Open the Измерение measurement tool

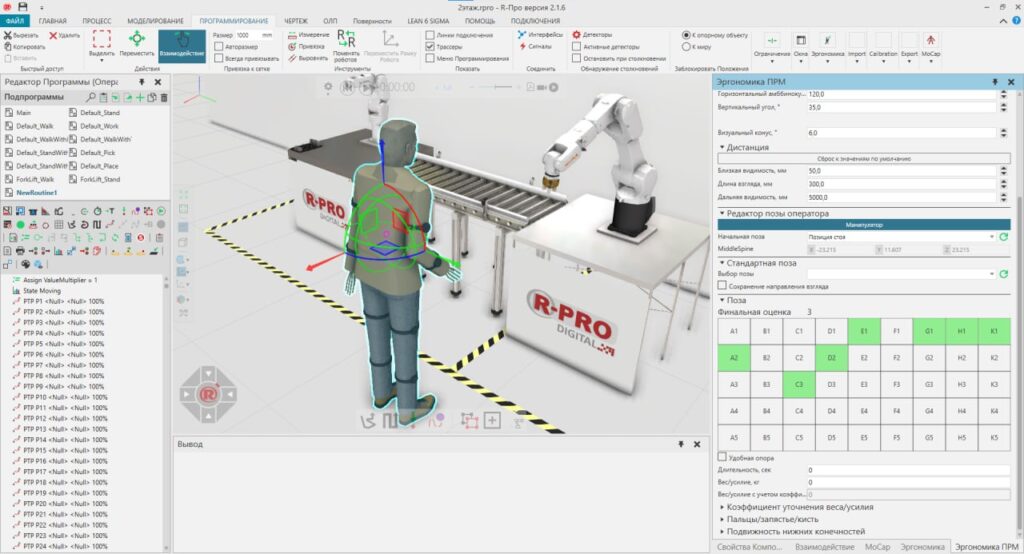click(309, 34)
